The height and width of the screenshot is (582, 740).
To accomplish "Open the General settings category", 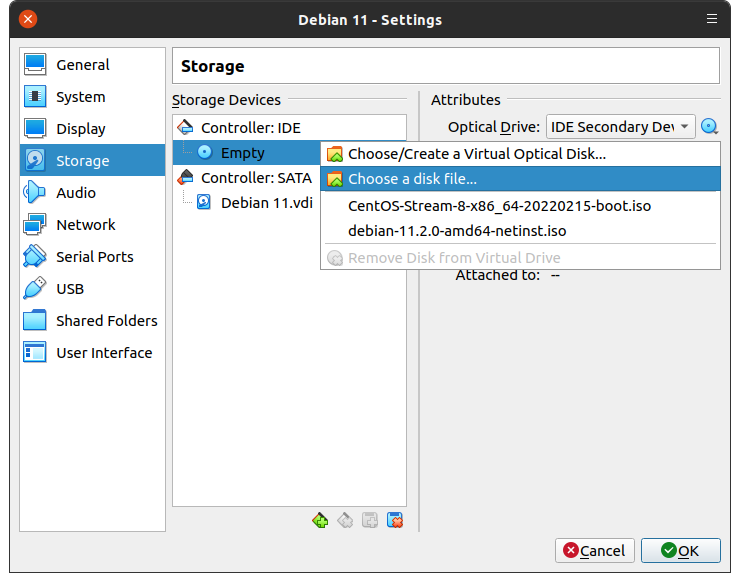I will (x=82, y=65).
